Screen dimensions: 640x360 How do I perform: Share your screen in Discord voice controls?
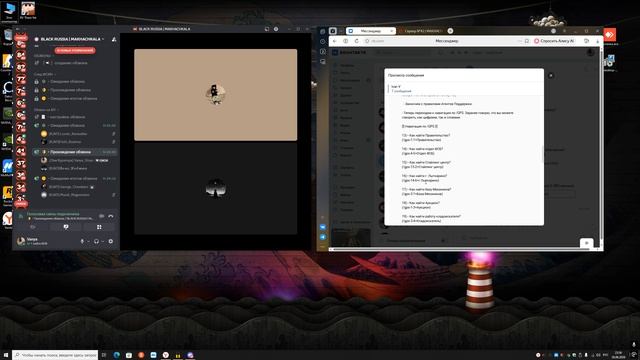click(66, 227)
